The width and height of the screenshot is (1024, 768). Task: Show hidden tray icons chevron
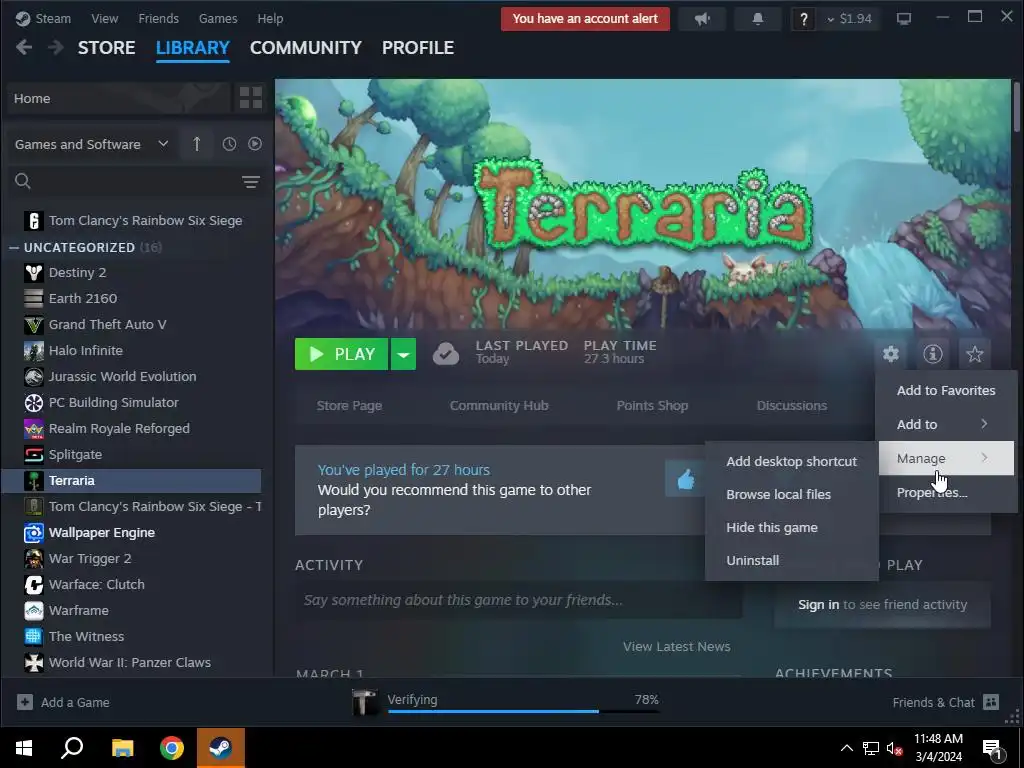[846, 748]
